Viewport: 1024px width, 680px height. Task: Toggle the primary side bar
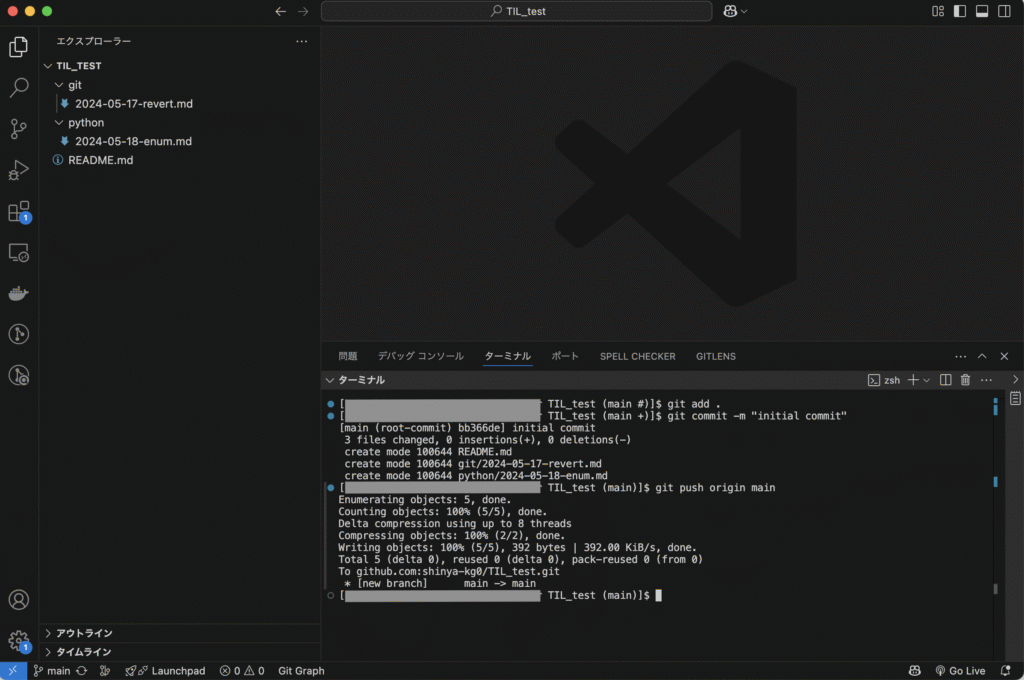tap(960, 11)
